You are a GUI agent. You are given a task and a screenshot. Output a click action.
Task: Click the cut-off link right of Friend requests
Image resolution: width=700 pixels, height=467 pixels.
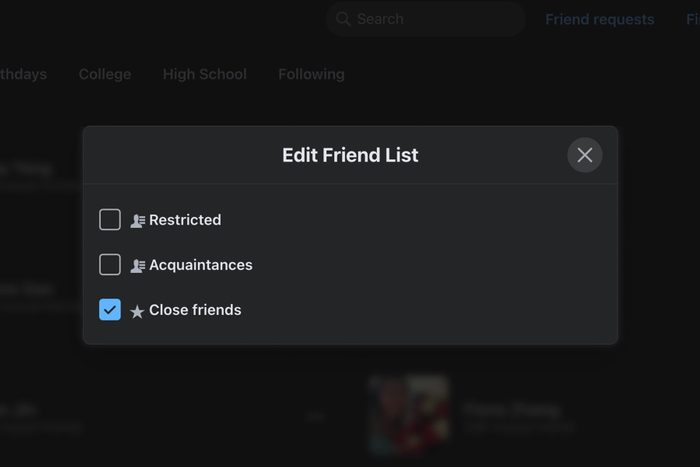[x=692, y=19]
